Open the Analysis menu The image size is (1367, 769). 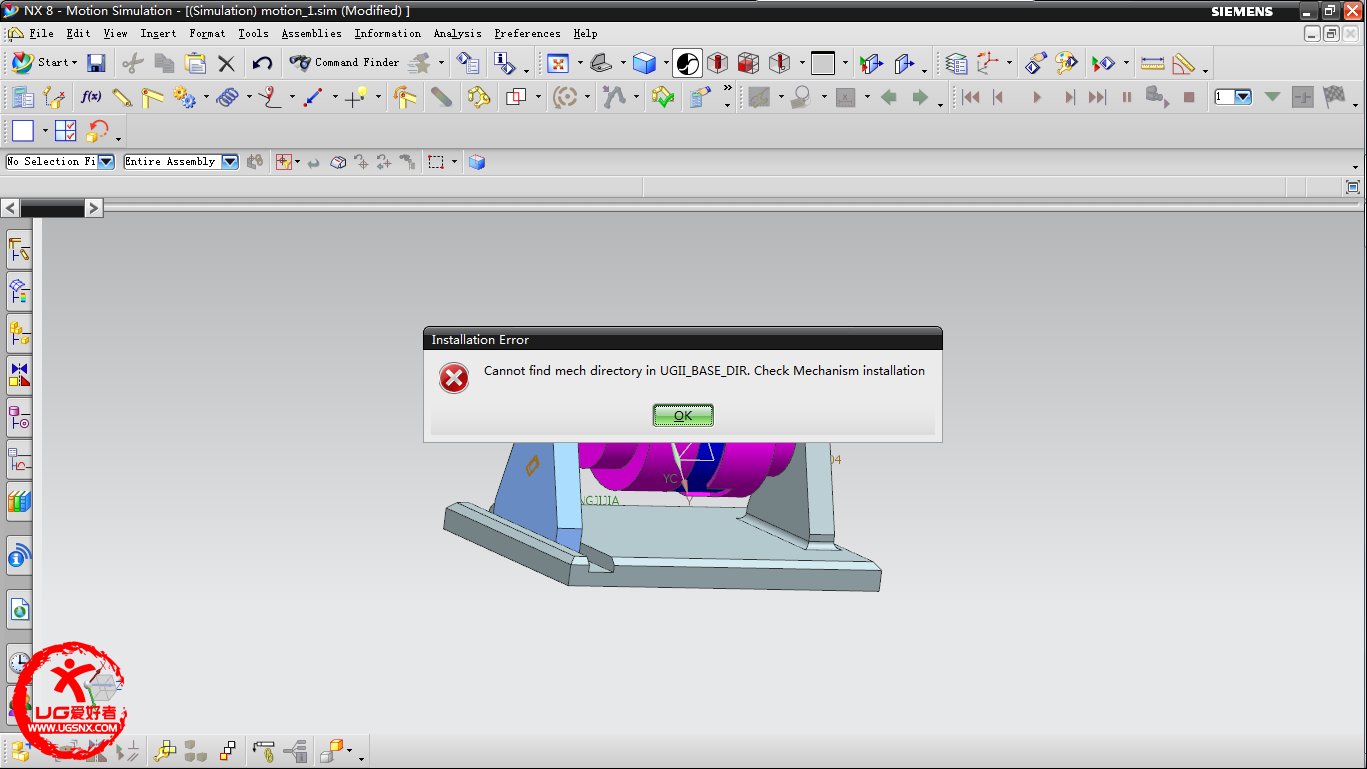[x=457, y=34]
